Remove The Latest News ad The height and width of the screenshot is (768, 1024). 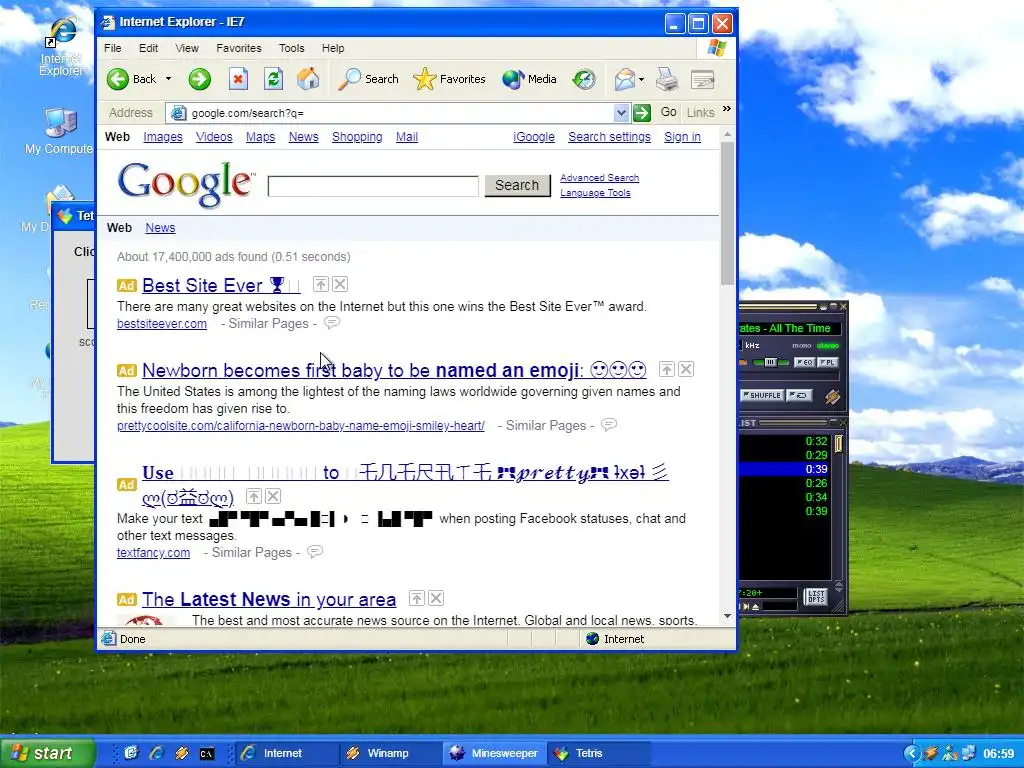pyautogui.click(x=436, y=598)
